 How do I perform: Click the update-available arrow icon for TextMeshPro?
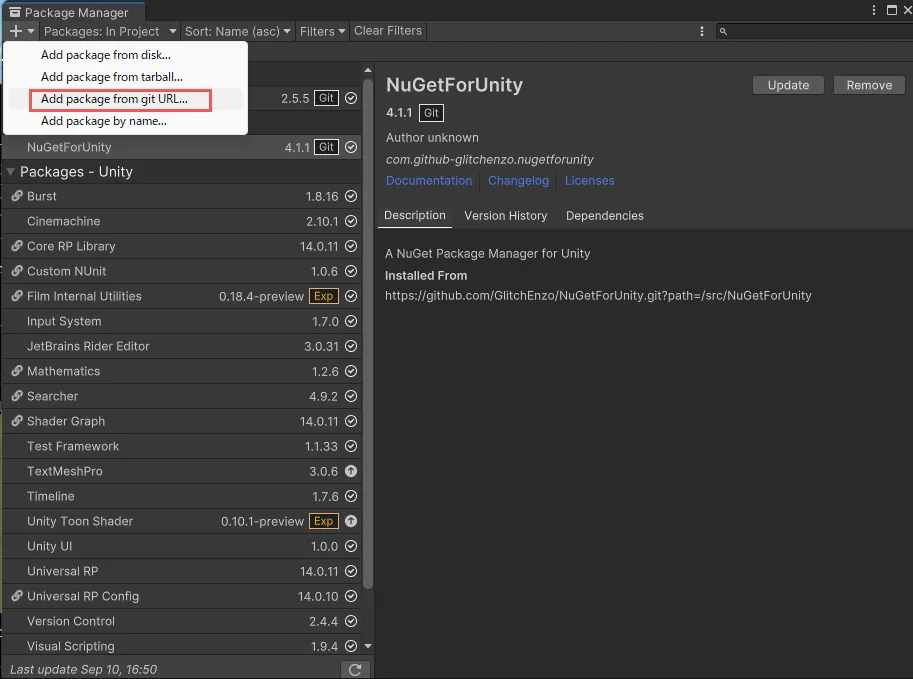[x=351, y=471]
